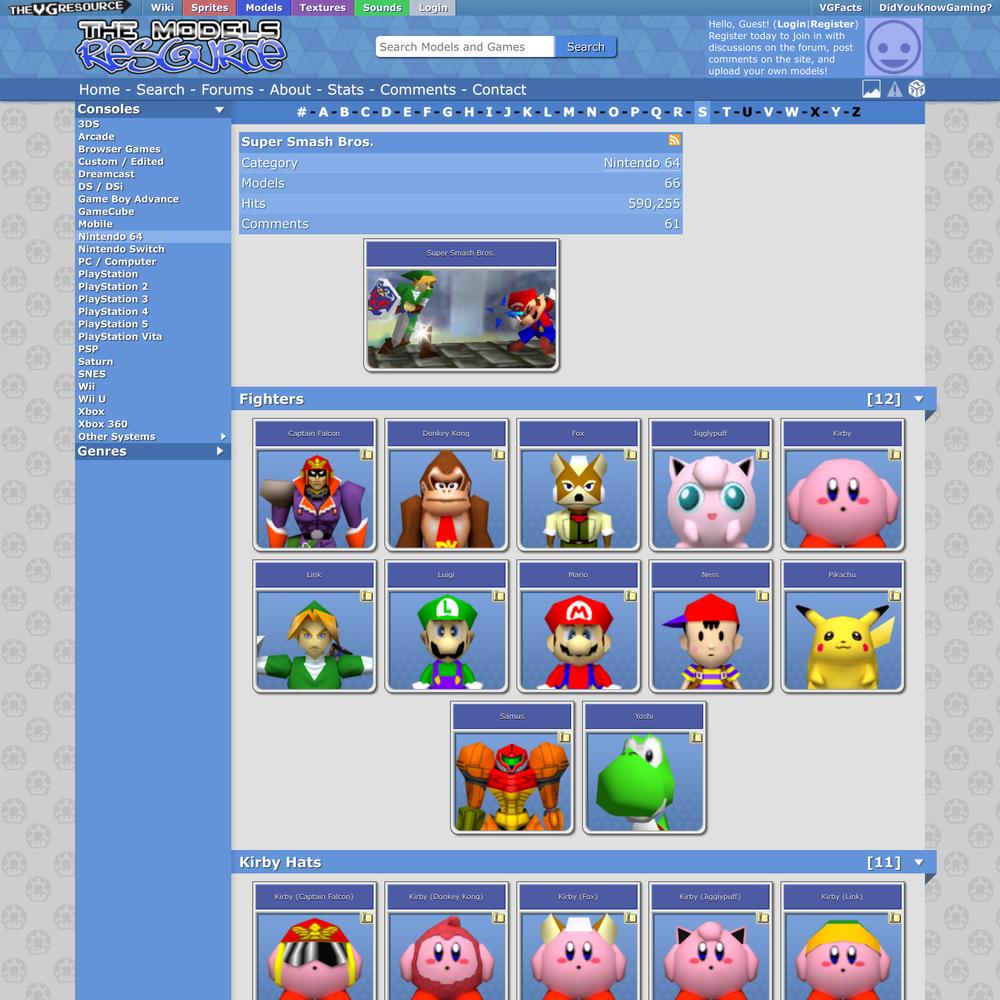
Task: Click the small icon on the Samus card
Action: point(564,737)
